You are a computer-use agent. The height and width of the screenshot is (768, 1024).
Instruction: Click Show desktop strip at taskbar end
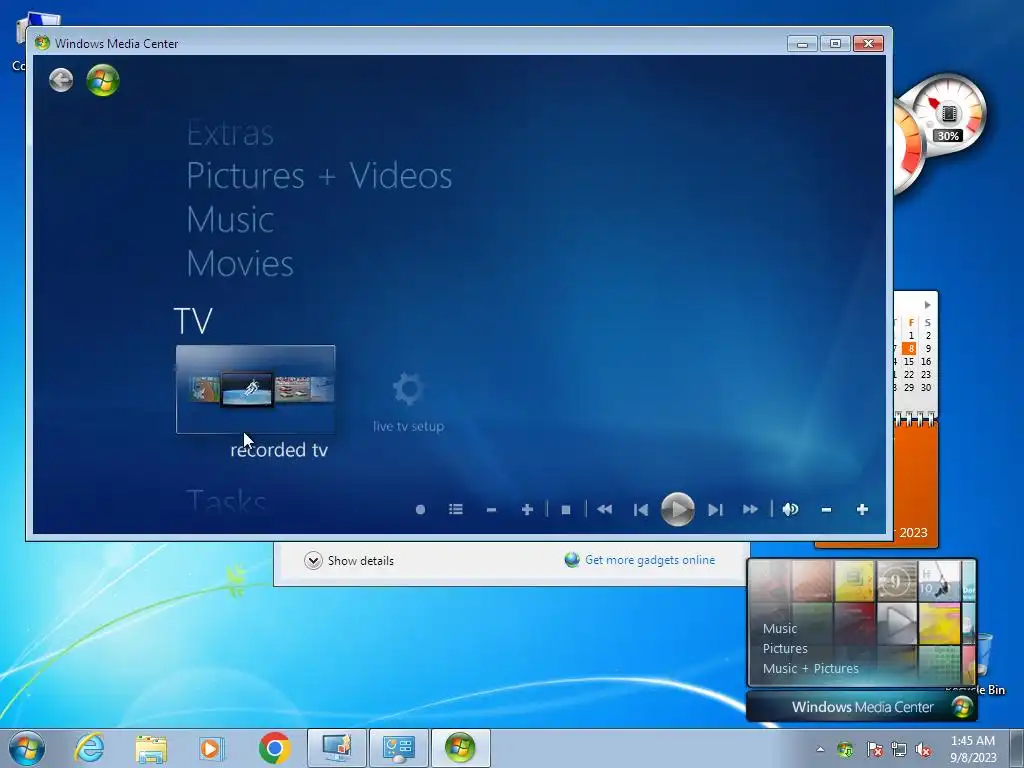tap(1017, 748)
